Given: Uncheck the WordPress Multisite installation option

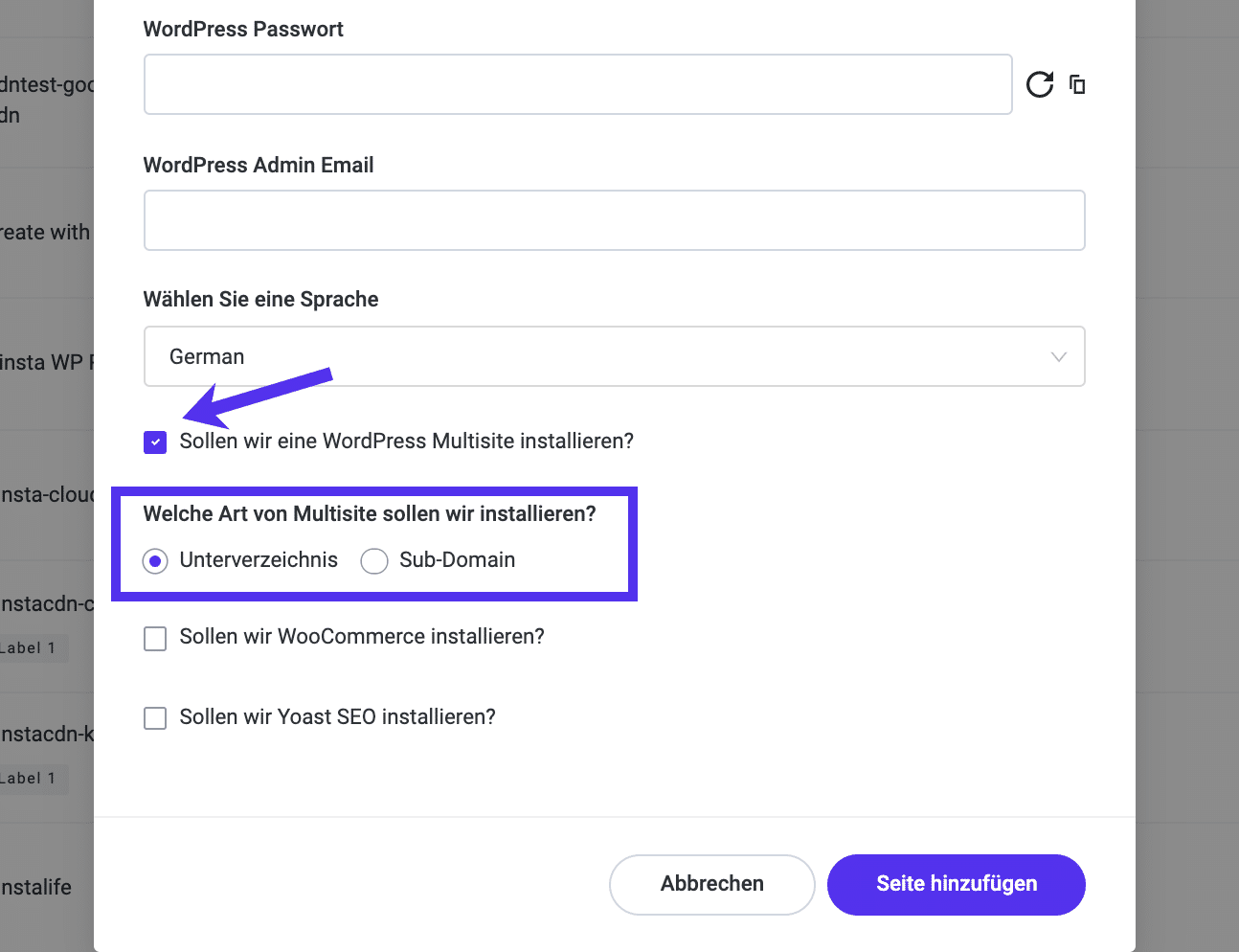Looking at the screenshot, I should (x=154, y=442).
